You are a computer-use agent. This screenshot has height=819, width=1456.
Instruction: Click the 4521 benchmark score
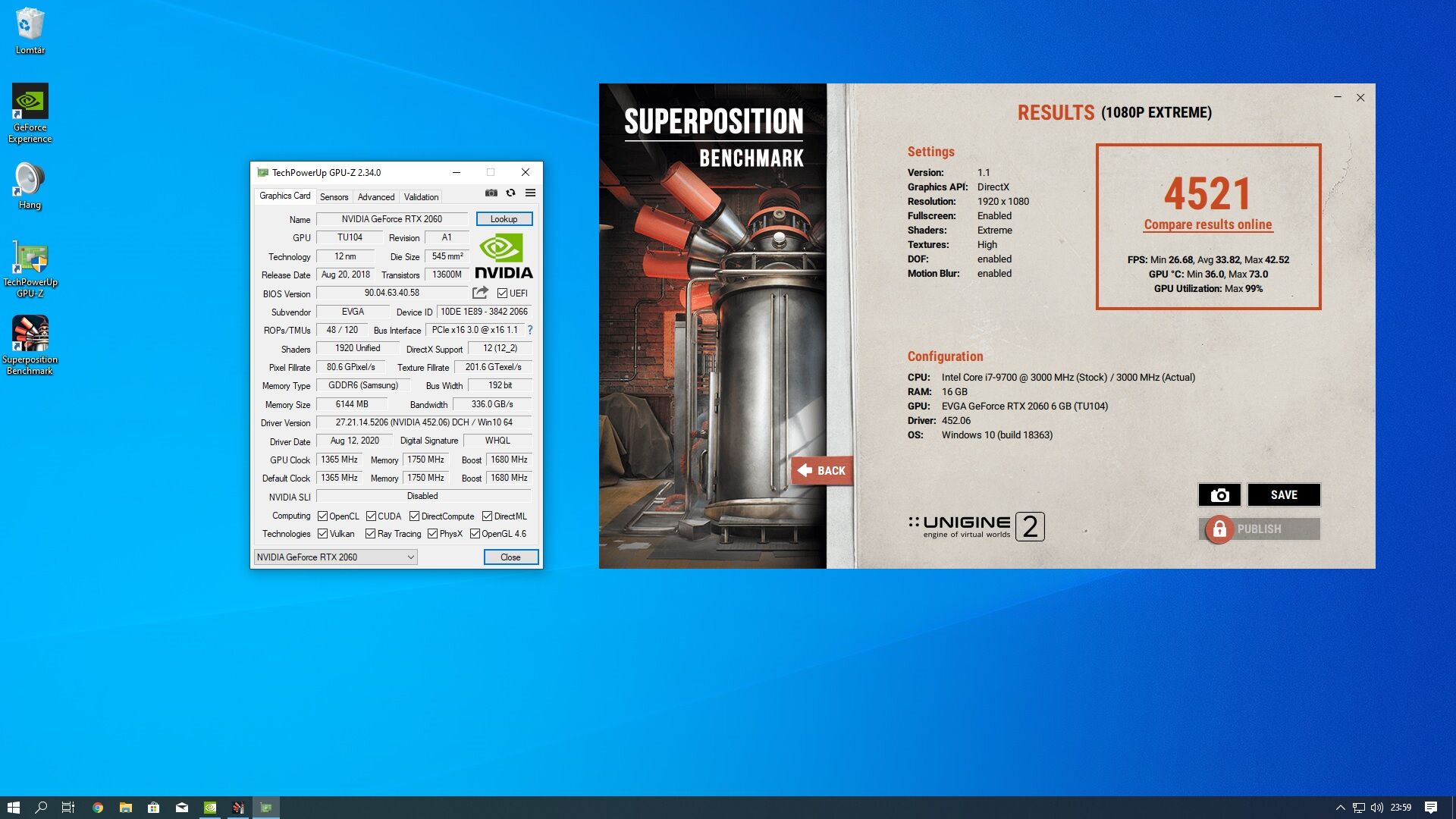[x=1207, y=193]
